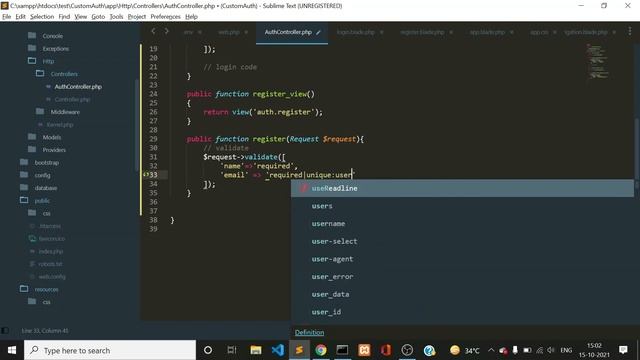640x360 pixels.
Task: Open AuthController.php in the sidebar
Action: pos(78,87)
